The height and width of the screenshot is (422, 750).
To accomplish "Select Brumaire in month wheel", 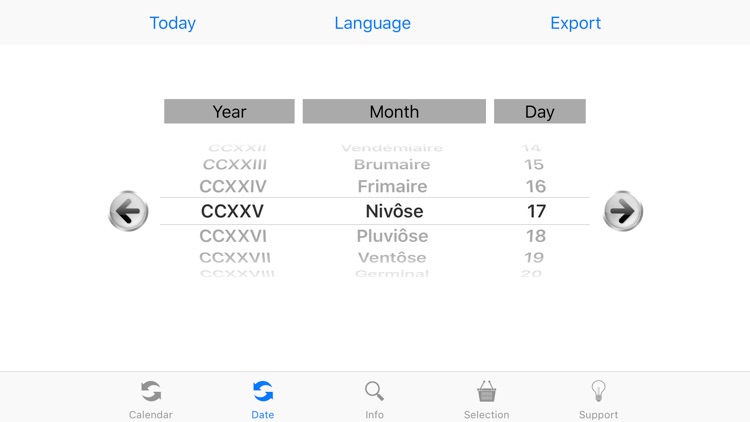I will tap(392, 164).
